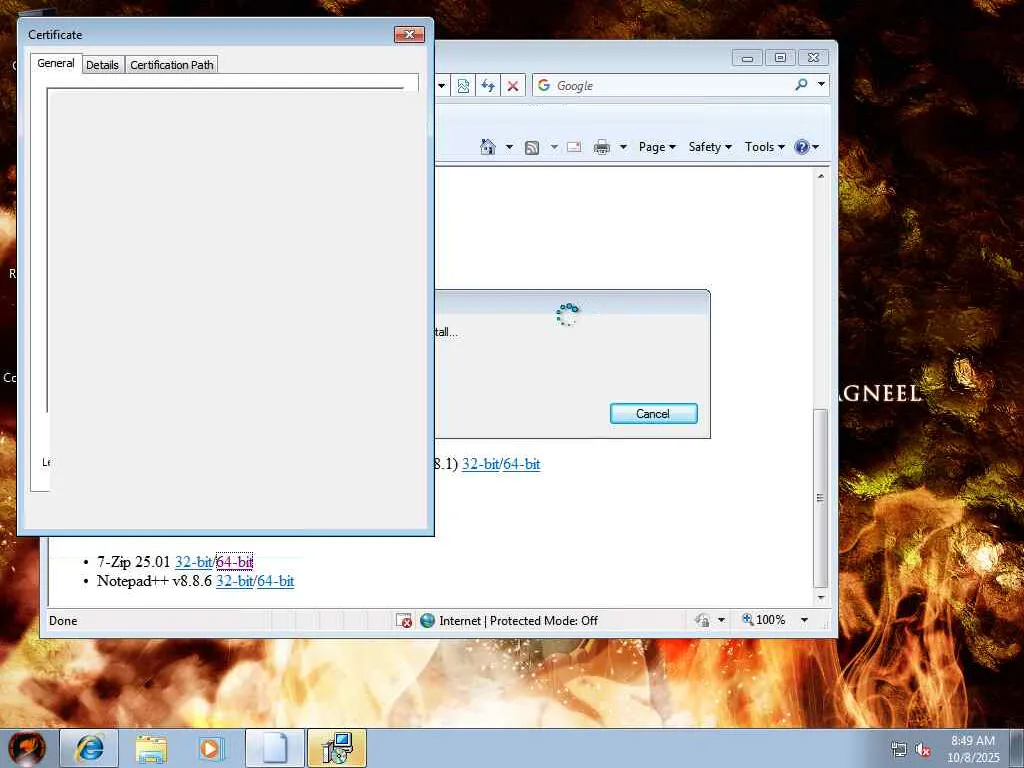Viewport: 1024px width, 768px height.
Task: Click the muted volume tray icon
Action: pyautogui.click(x=923, y=749)
